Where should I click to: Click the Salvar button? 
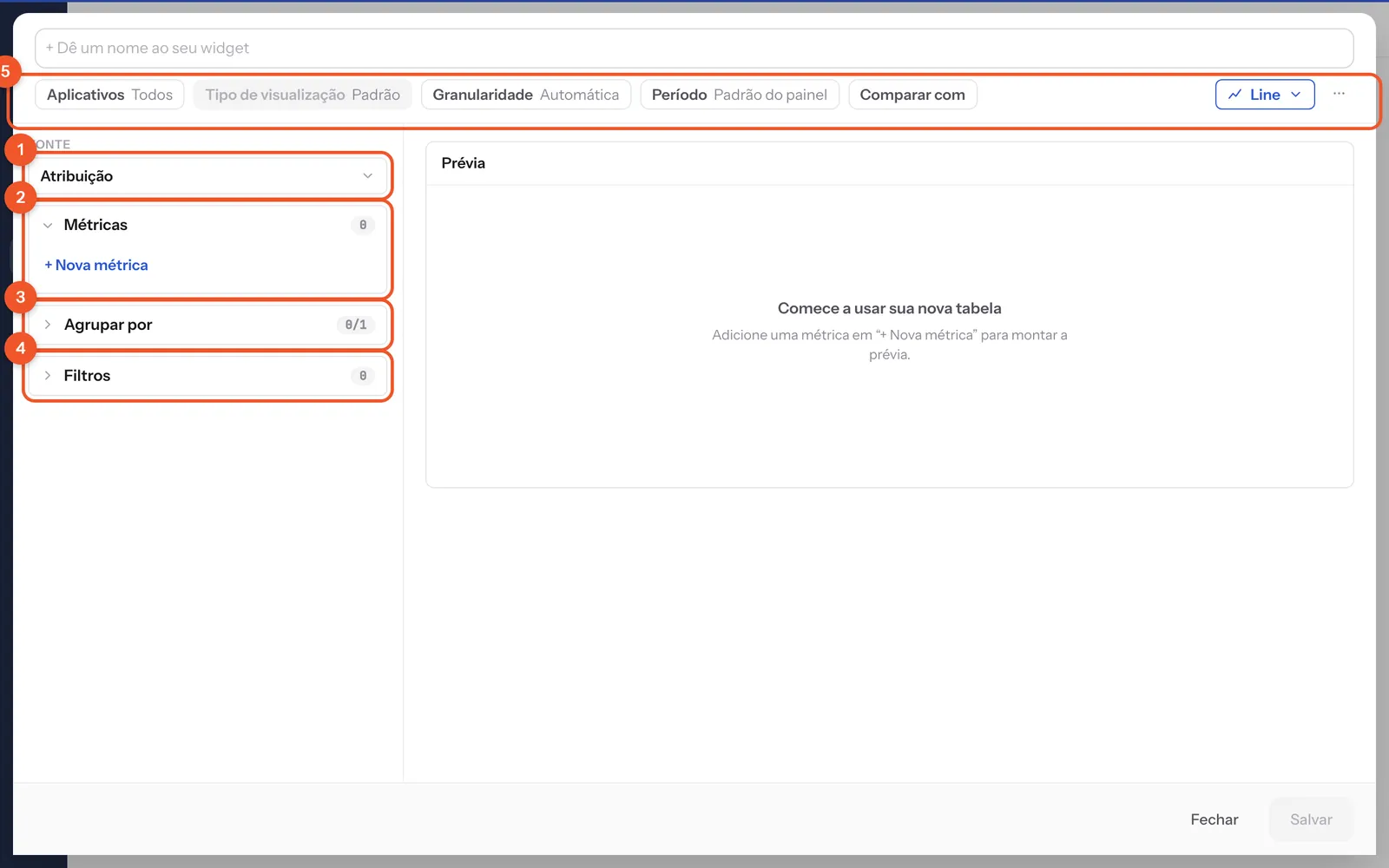pyautogui.click(x=1311, y=819)
